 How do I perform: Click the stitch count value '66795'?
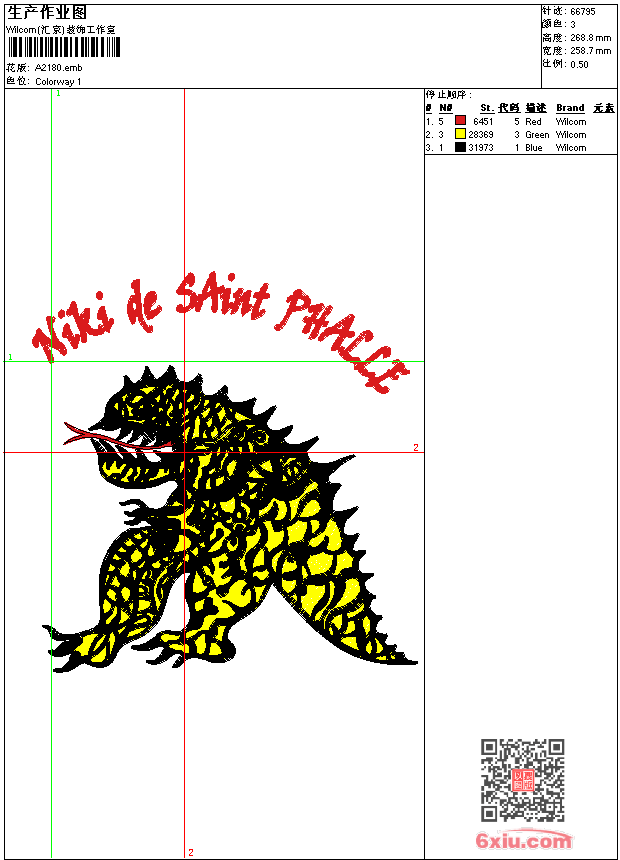click(x=583, y=12)
